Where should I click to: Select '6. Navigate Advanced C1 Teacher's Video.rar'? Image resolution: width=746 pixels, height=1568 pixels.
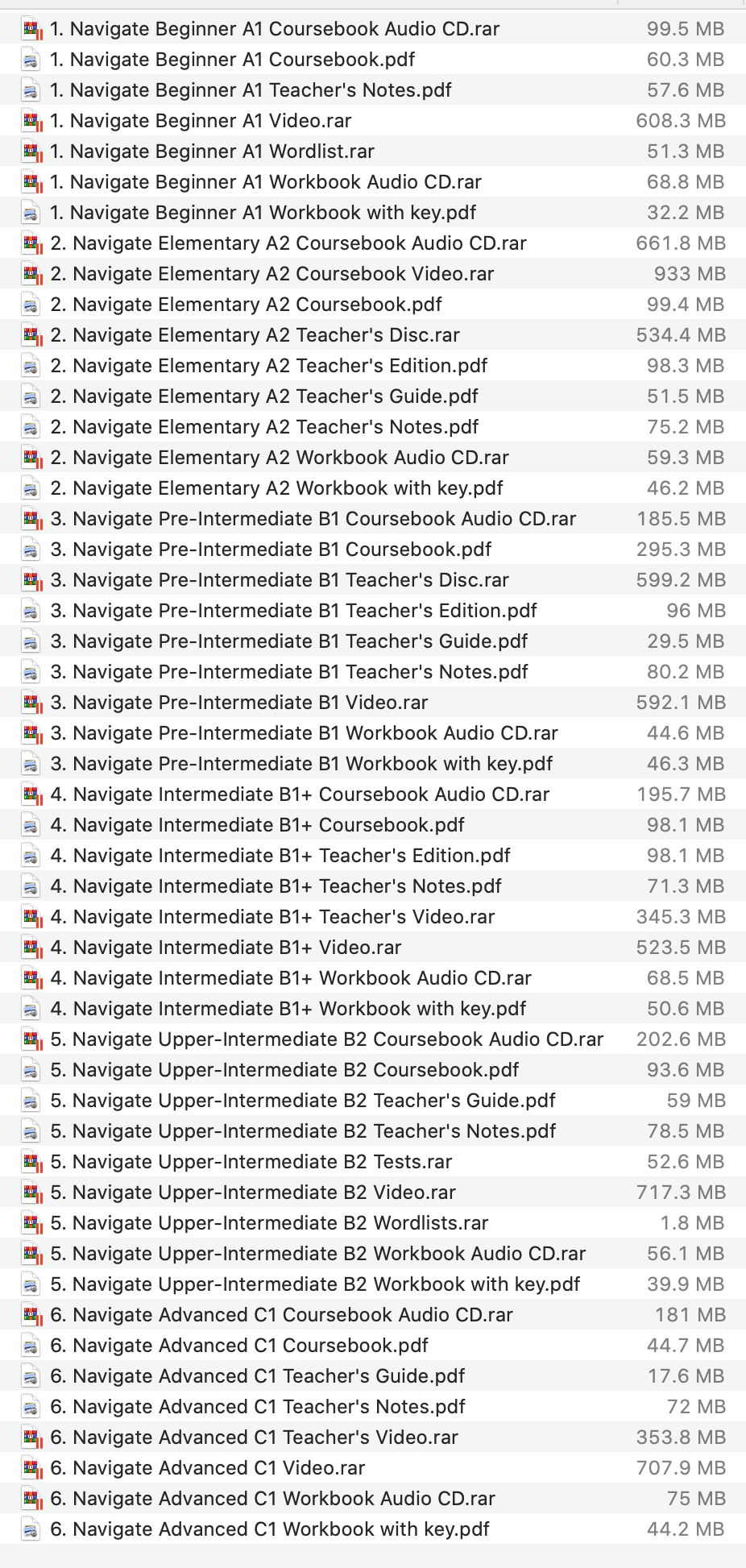coord(255,1437)
